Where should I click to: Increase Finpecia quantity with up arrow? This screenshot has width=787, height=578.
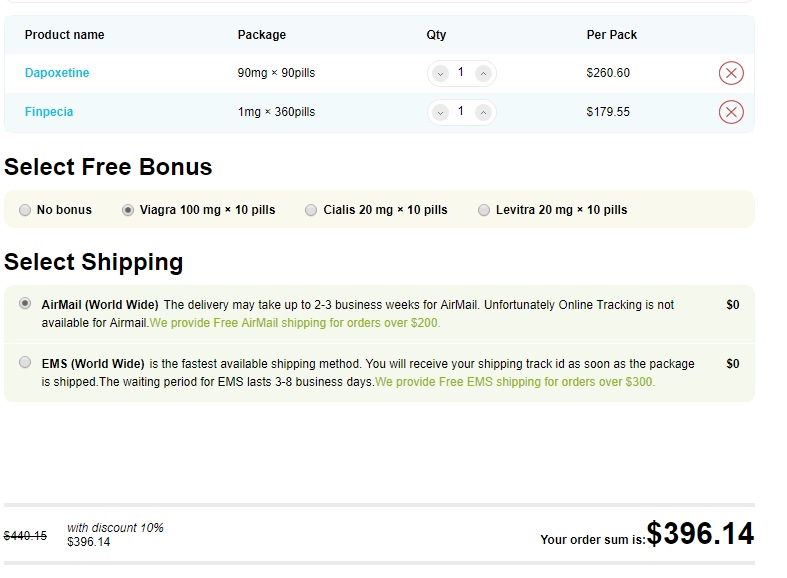(x=483, y=113)
